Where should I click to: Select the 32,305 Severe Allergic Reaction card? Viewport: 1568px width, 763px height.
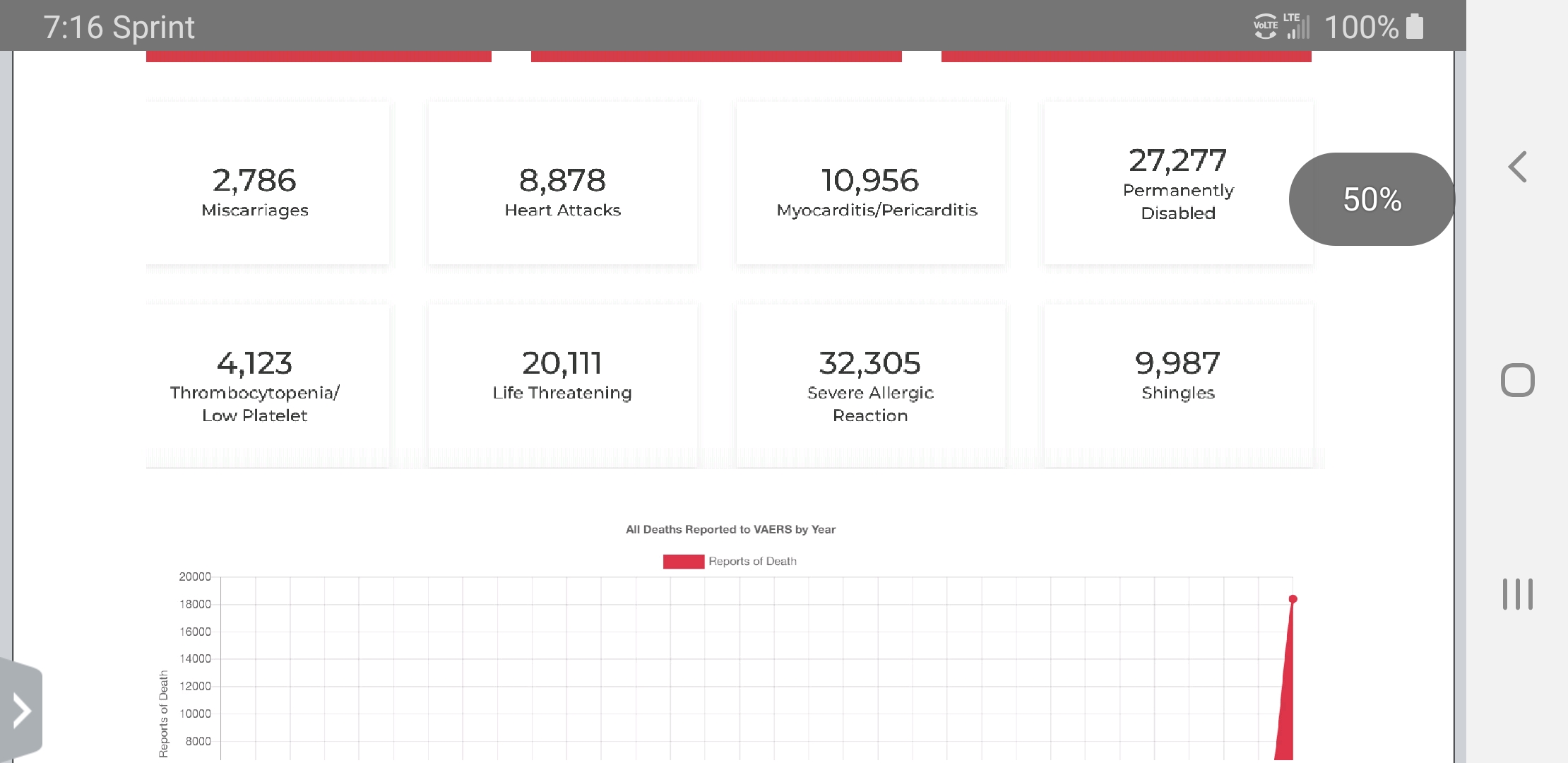[x=871, y=386]
